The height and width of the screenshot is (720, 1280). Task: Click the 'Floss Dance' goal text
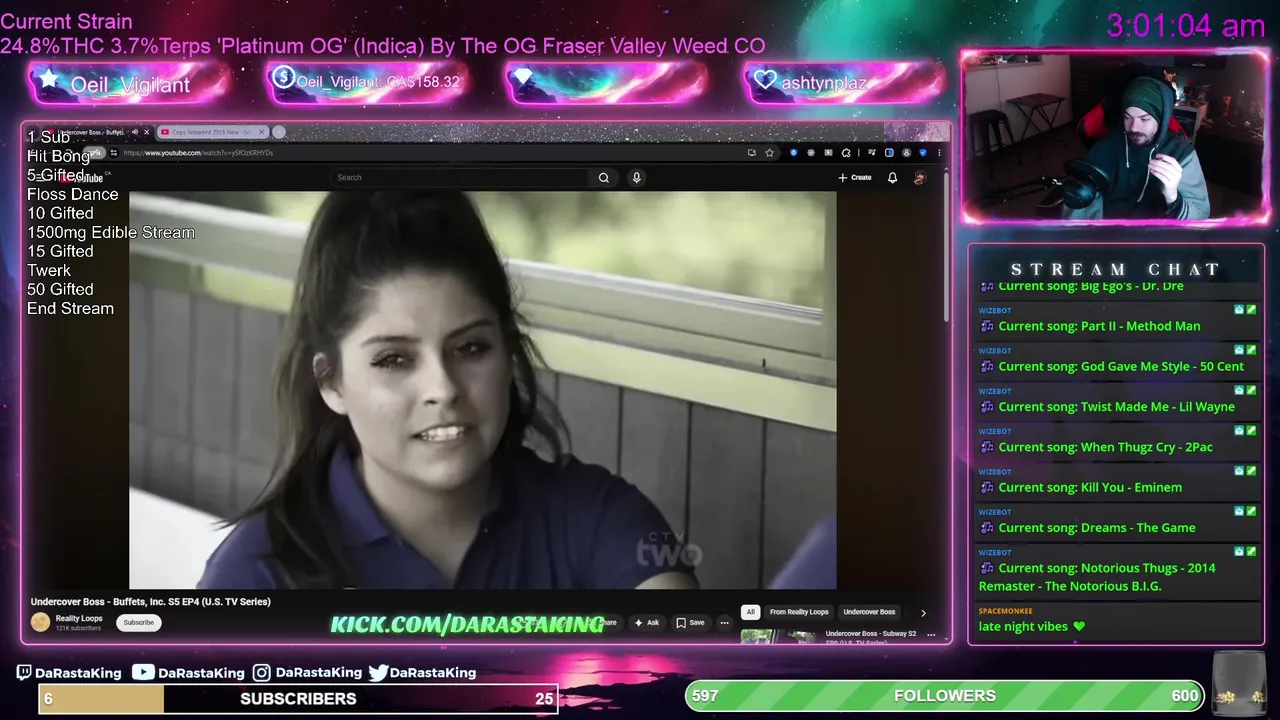[72, 194]
